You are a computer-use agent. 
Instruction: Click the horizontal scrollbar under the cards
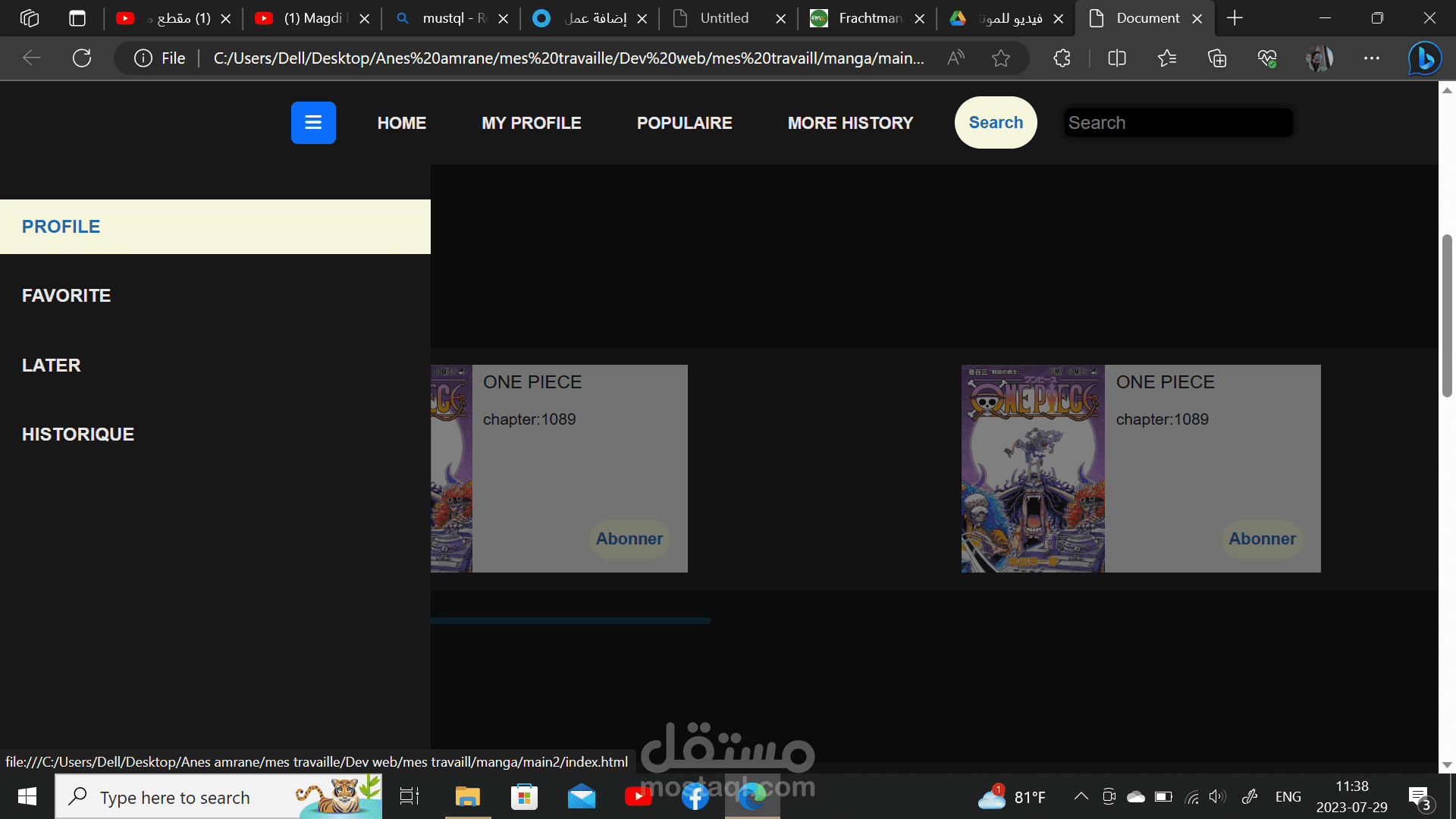[x=570, y=620]
